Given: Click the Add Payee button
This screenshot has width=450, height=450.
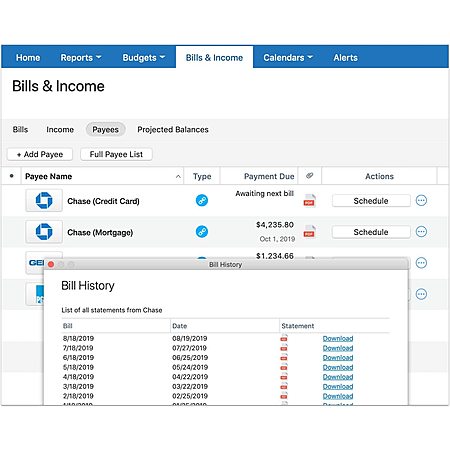Looking at the screenshot, I should coord(40,154).
